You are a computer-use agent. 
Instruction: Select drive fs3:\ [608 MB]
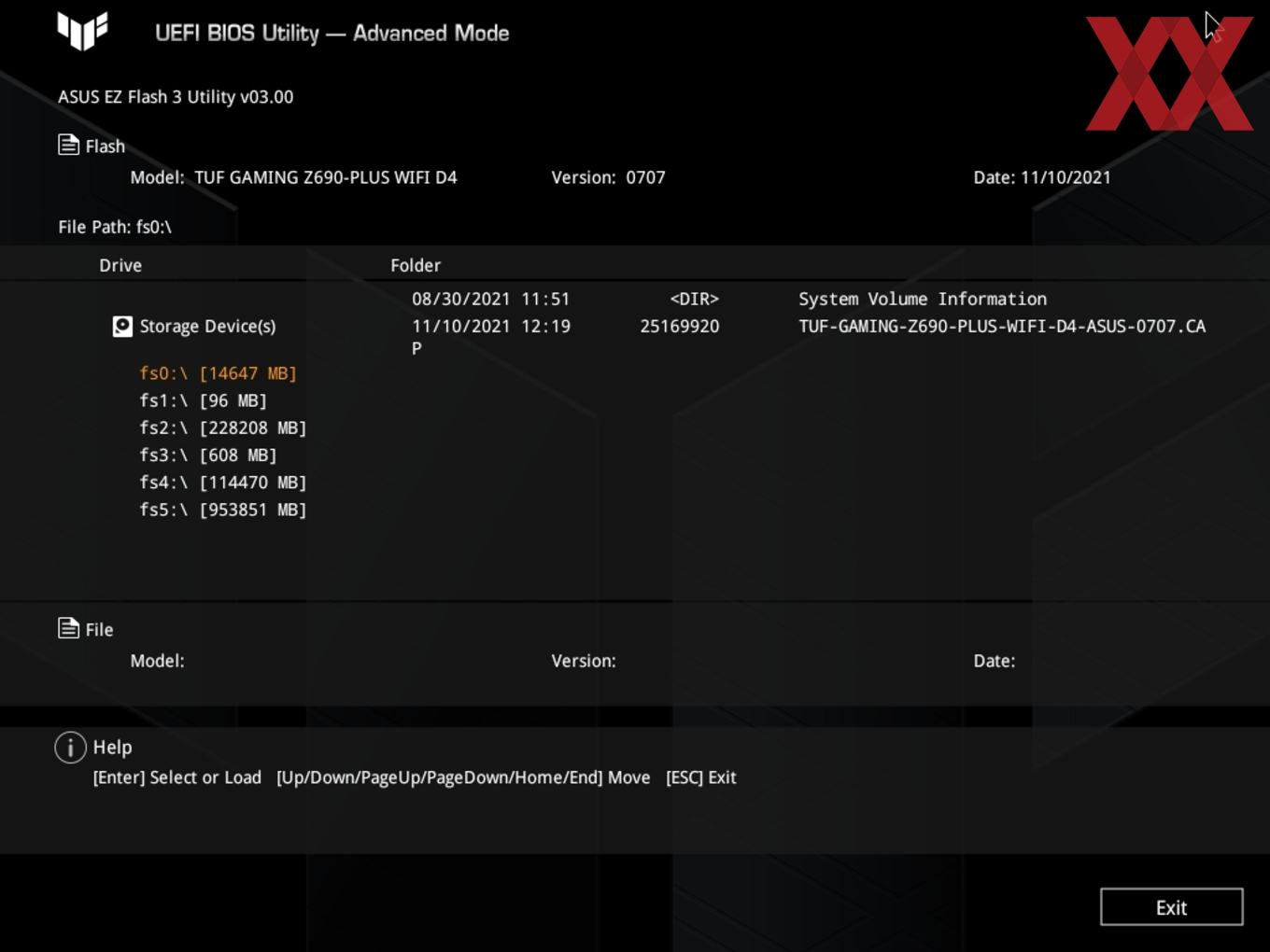207,455
